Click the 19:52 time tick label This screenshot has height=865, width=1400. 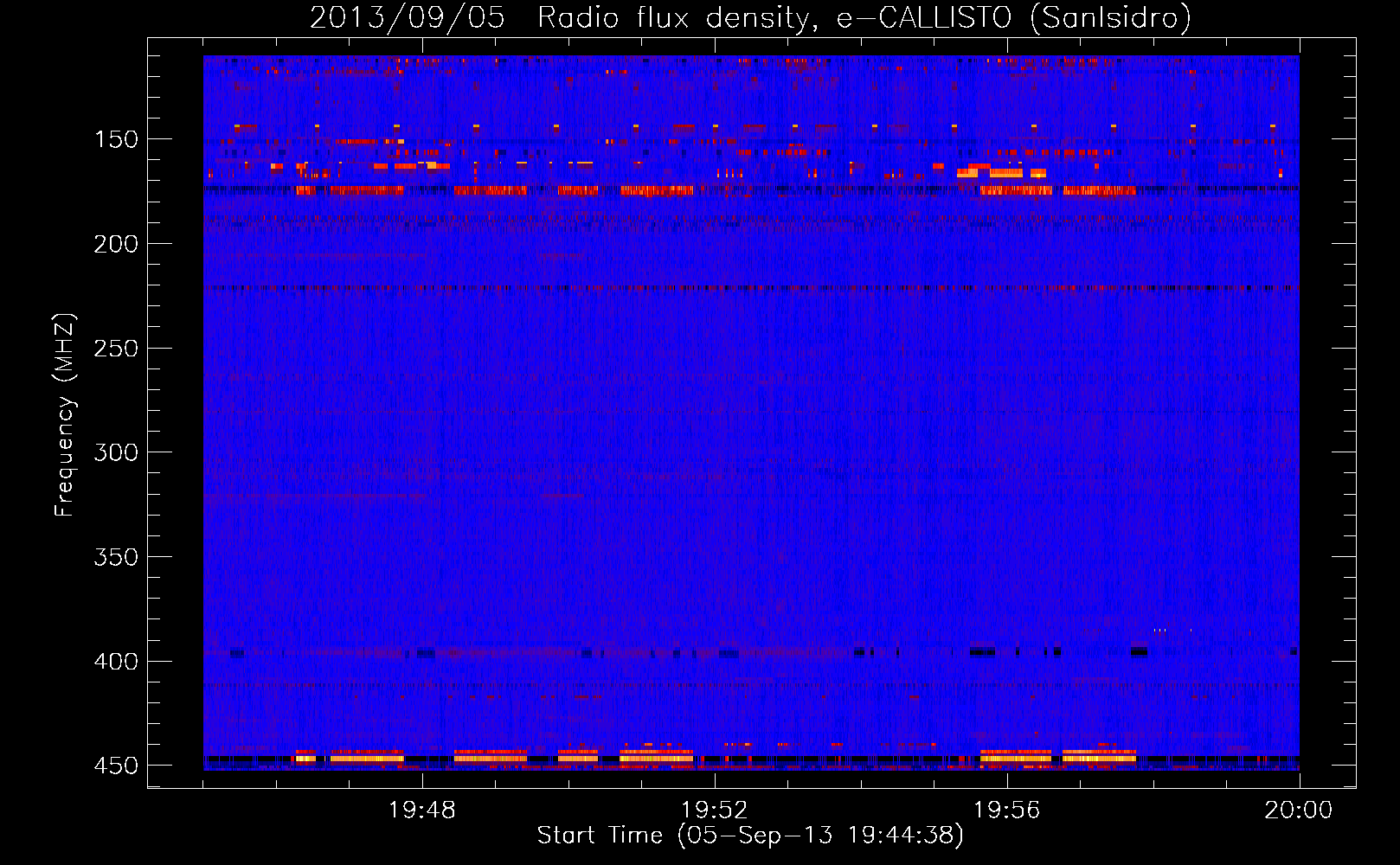(x=715, y=811)
